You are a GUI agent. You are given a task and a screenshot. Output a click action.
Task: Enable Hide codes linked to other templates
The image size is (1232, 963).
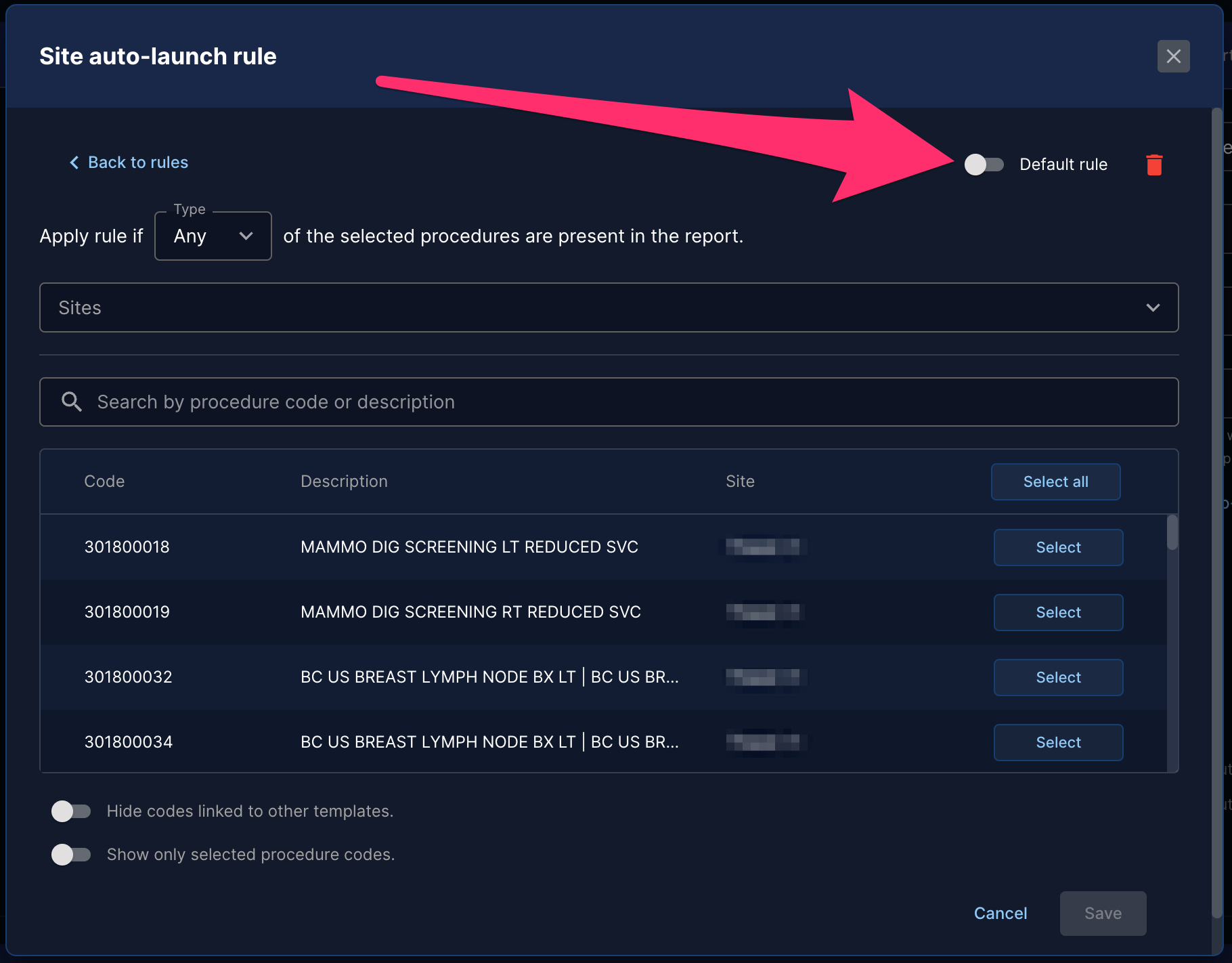coord(71,811)
